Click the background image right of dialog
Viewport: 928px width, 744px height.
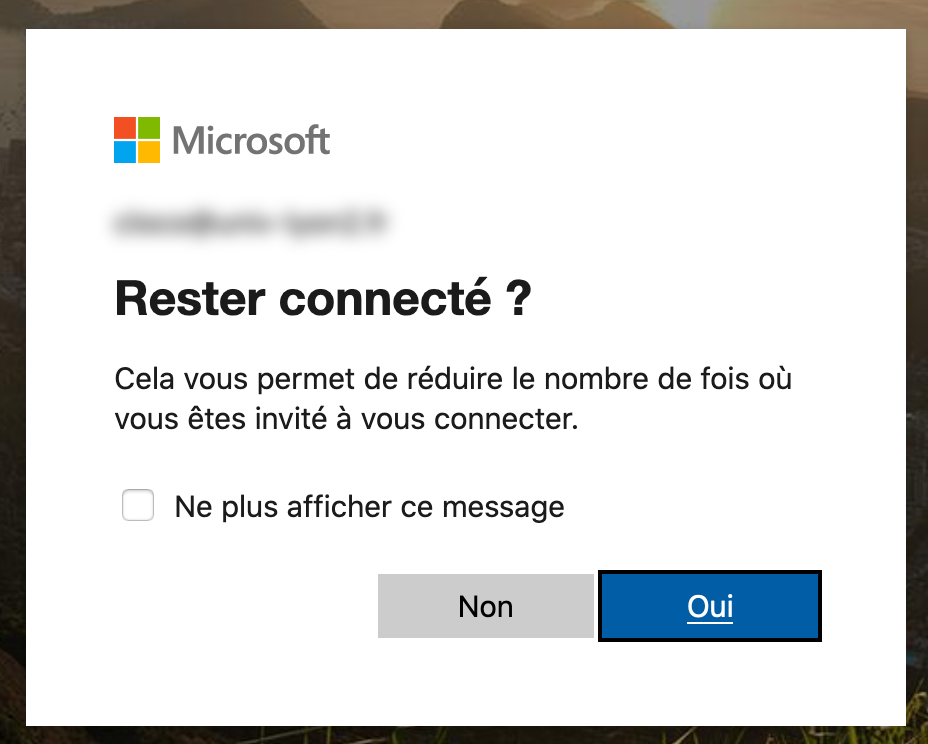click(x=917, y=379)
